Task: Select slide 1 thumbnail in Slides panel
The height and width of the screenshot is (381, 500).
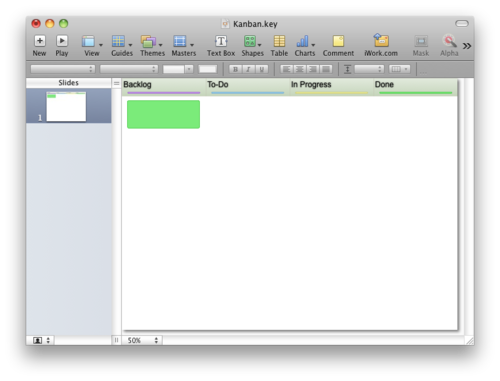Action: click(x=66, y=107)
